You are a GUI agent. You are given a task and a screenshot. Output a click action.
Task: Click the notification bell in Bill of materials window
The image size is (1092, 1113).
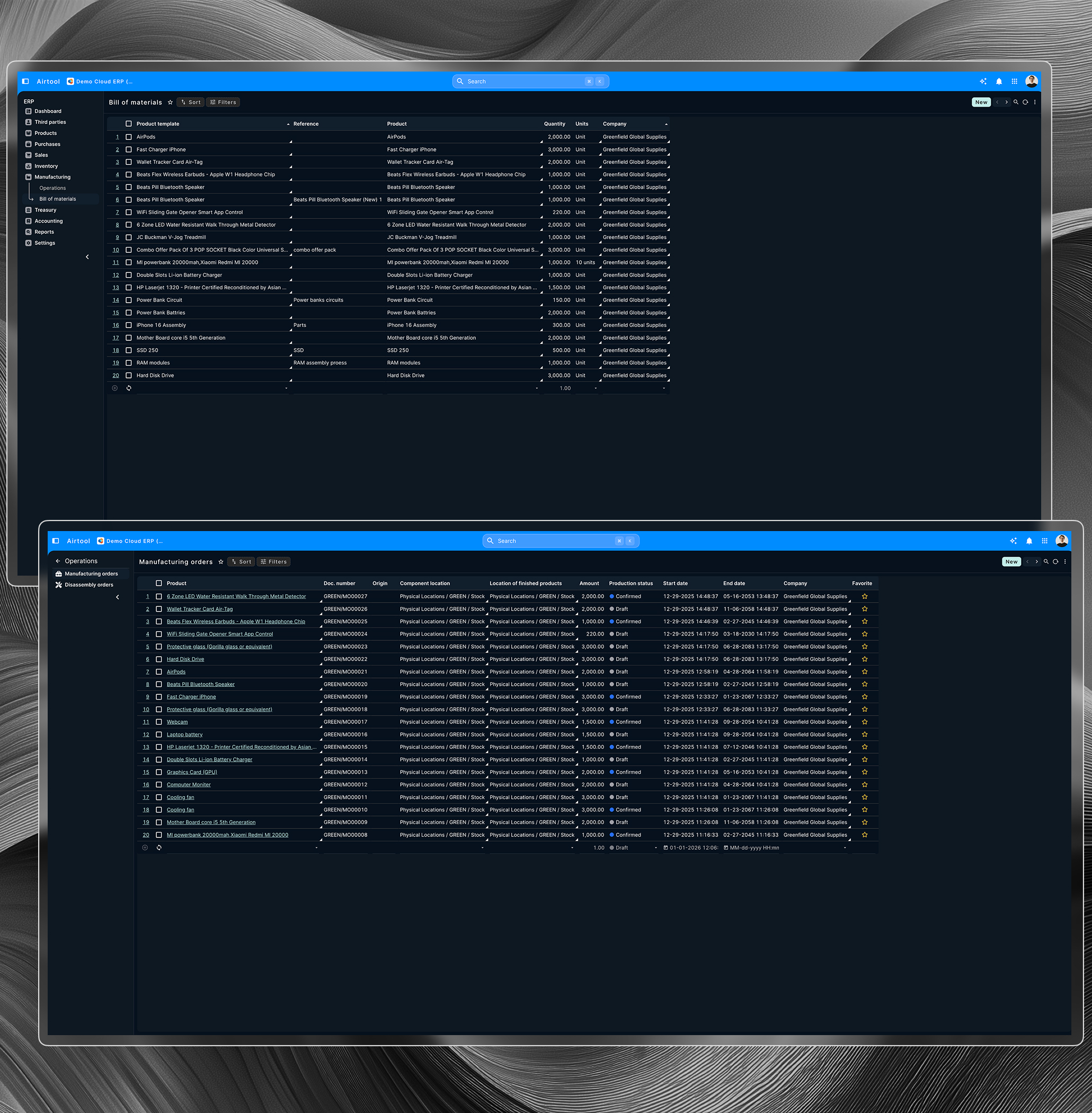[x=999, y=82]
